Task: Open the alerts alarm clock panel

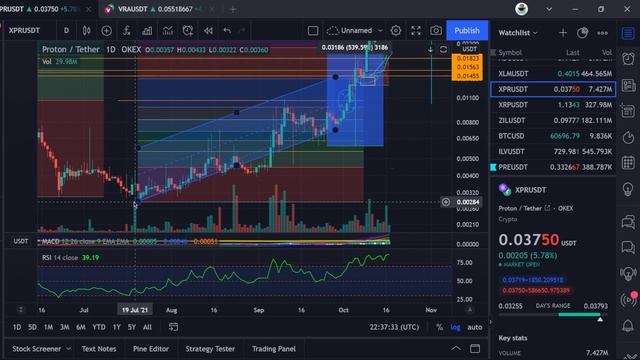Action: coord(628,59)
